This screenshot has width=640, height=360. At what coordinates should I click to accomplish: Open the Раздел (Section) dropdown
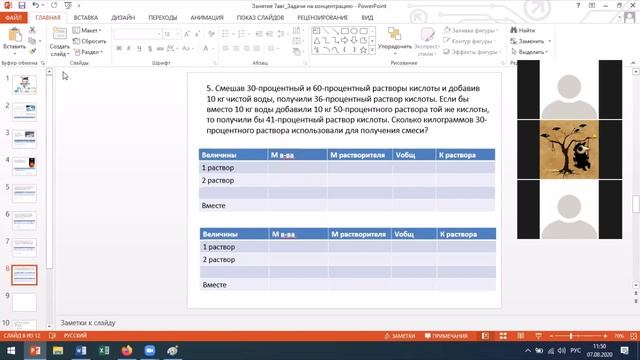pos(89,52)
